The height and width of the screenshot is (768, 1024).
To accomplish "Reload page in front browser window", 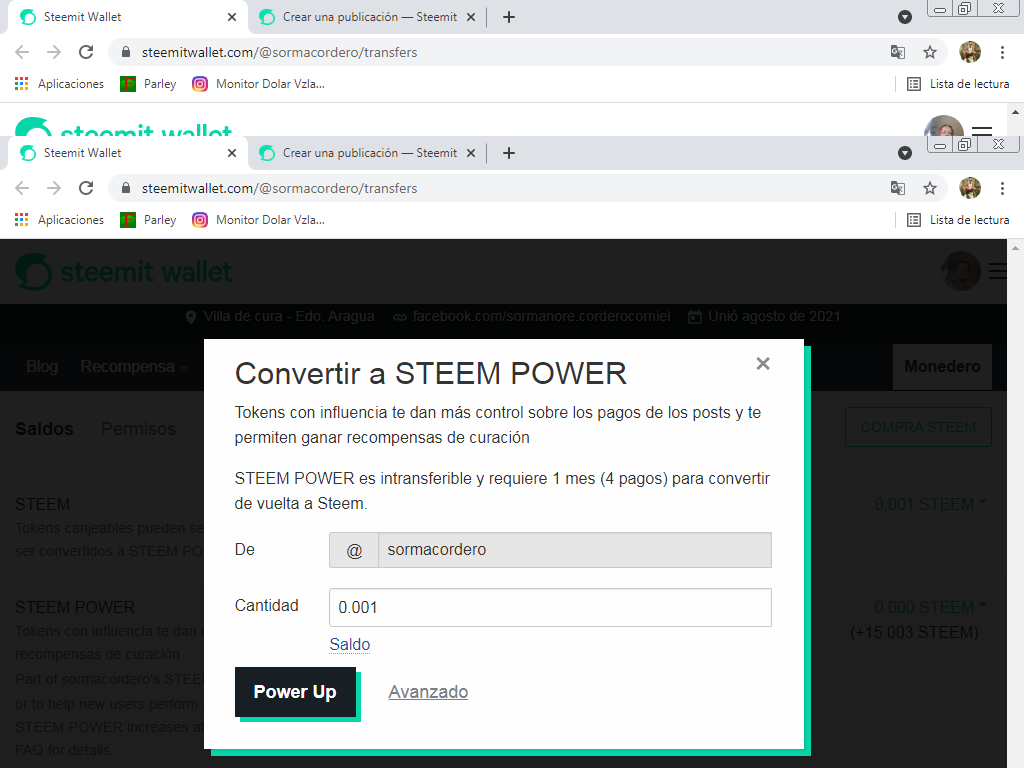I will (86, 188).
